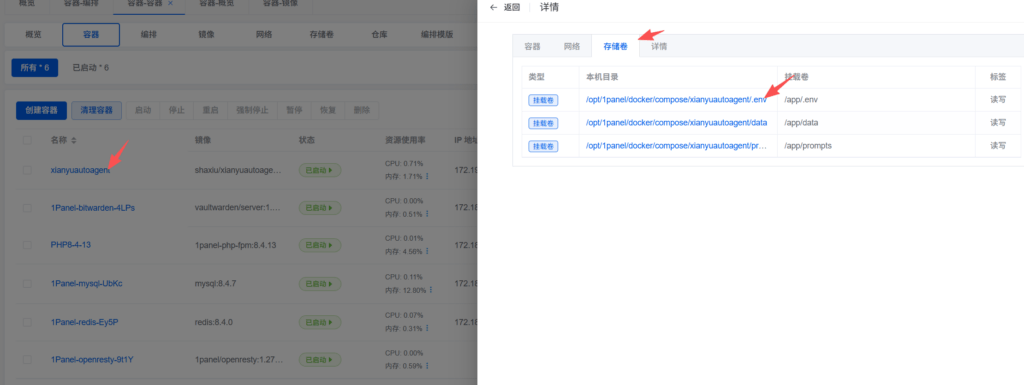Select the 存储卷 tab in details drawer
The height and width of the screenshot is (385, 1024).
click(x=615, y=46)
